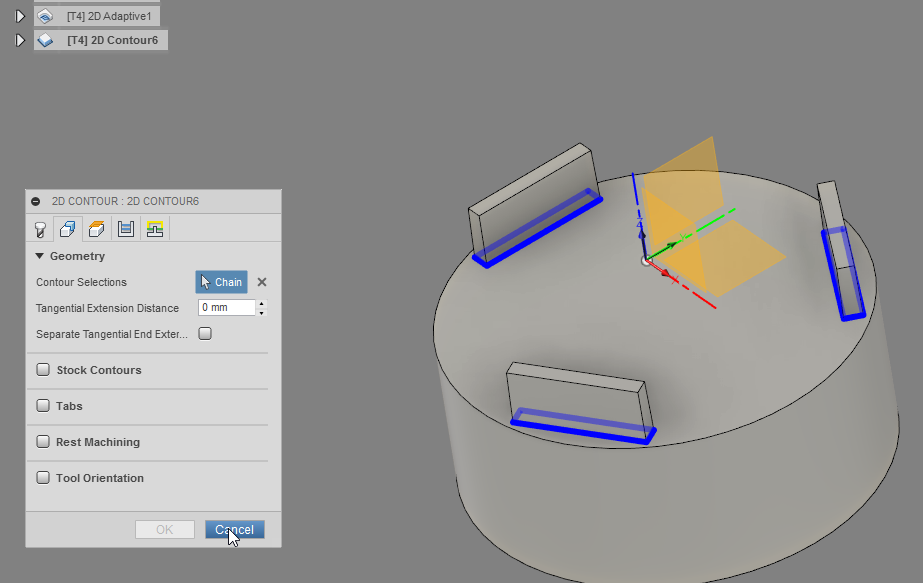Select the 2D Contour6 operation icon

click(x=45, y=41)
